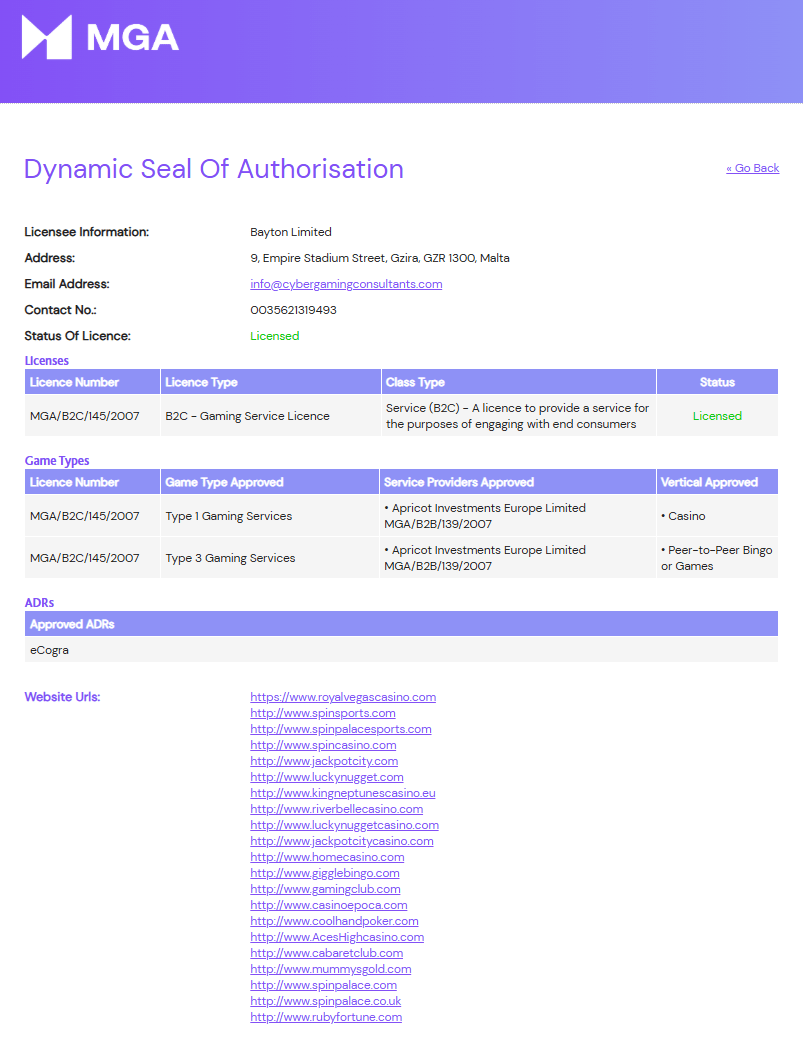Select the licensee name Bayton Limited
803x1045 pixels.
pyautogui.click(x=291, y=232)
